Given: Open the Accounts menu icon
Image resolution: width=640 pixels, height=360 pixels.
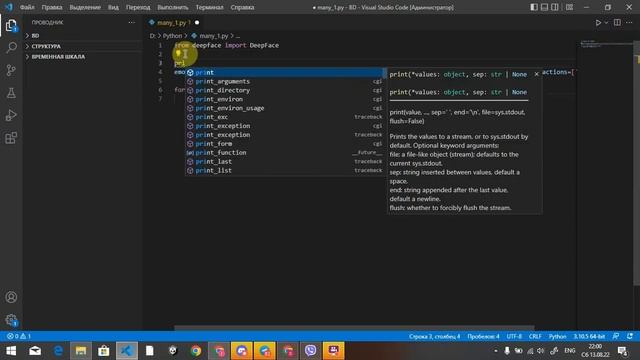Looking at the screenshot, I should (x=11, y=297).
